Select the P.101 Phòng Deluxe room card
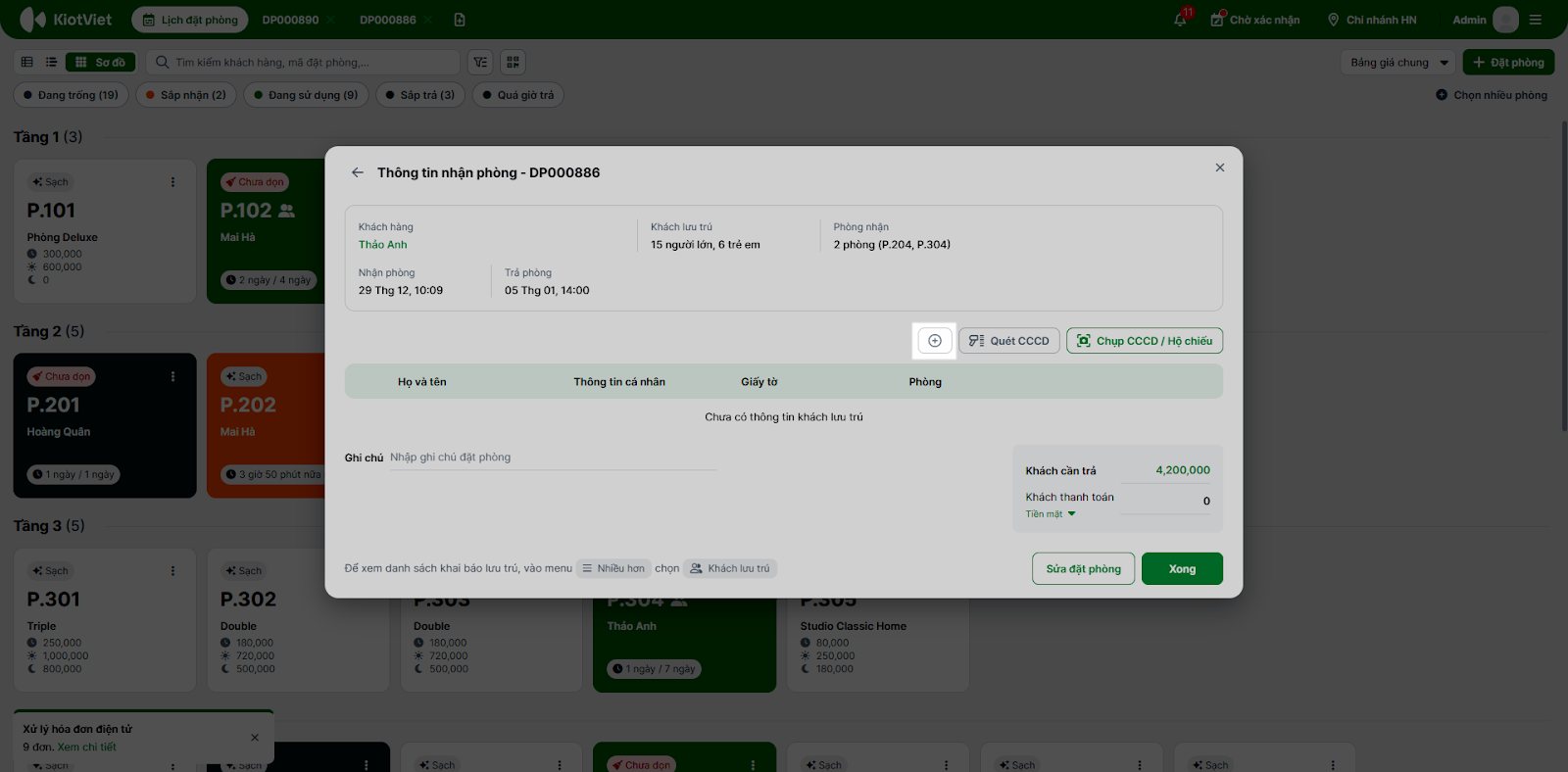Image resolution: width=1568 pixels, height=772 pixels. pyautogui.click(x=105, y=231)
